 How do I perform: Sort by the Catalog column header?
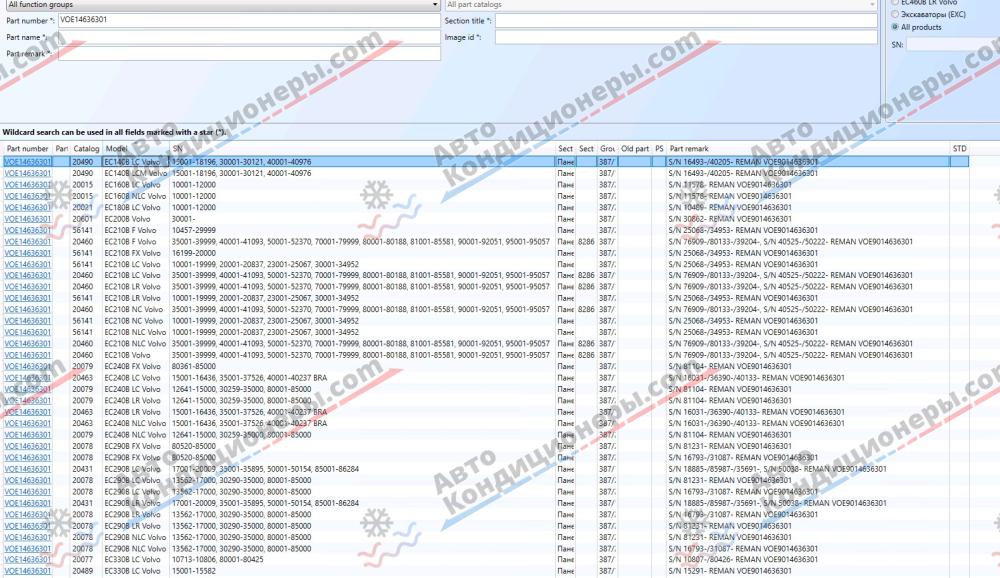(86, 149)
